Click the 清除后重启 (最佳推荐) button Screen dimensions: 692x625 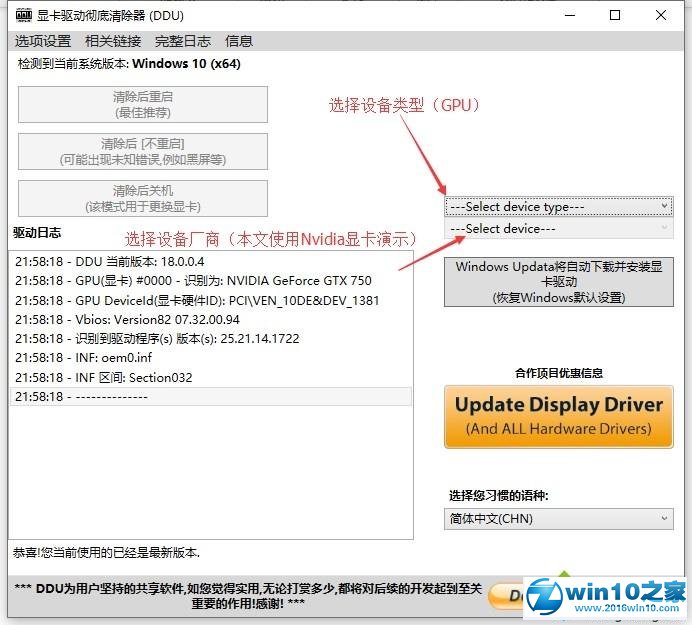coord(142,105)
